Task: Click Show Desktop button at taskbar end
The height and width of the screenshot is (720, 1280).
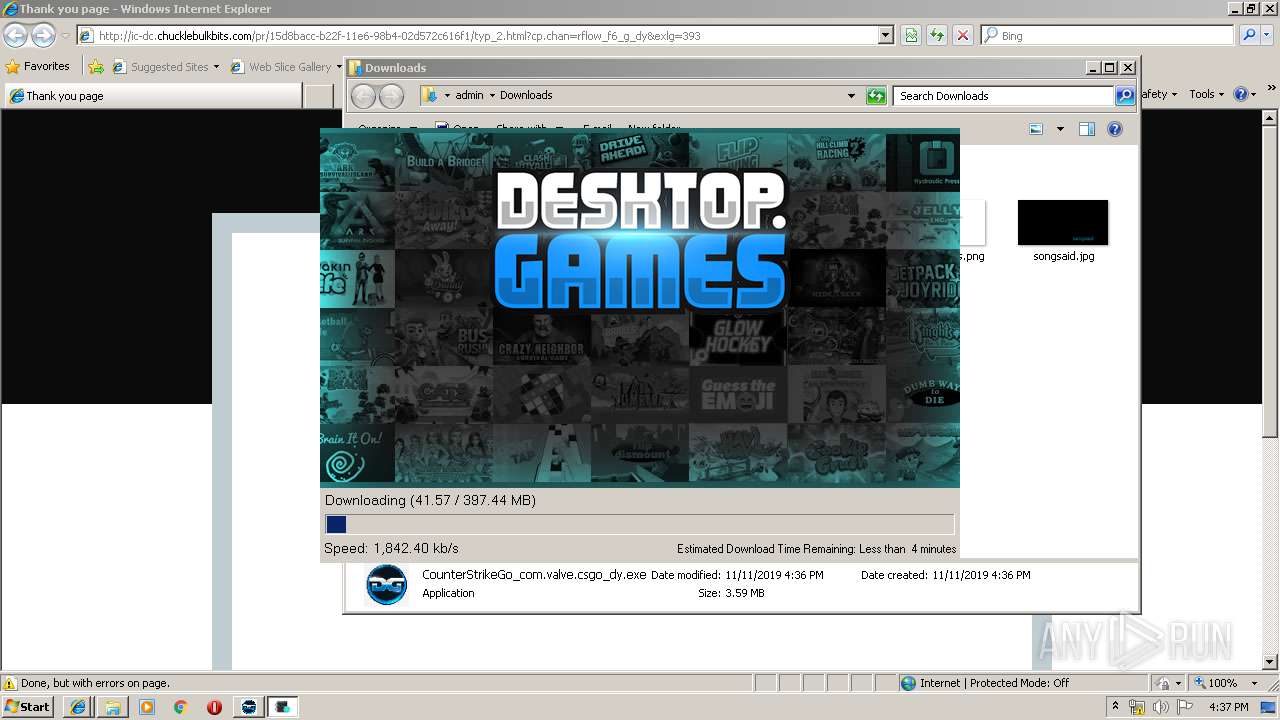Action: (1270, 707)
